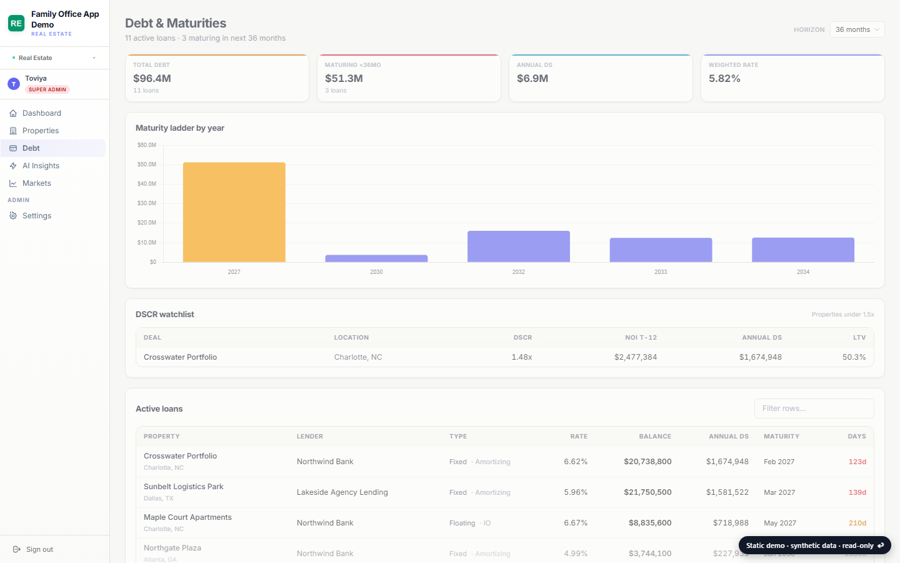900x563 pixels.
Task: Click the $20,738,800 balance cell
Action: click(x=647, y=461)
